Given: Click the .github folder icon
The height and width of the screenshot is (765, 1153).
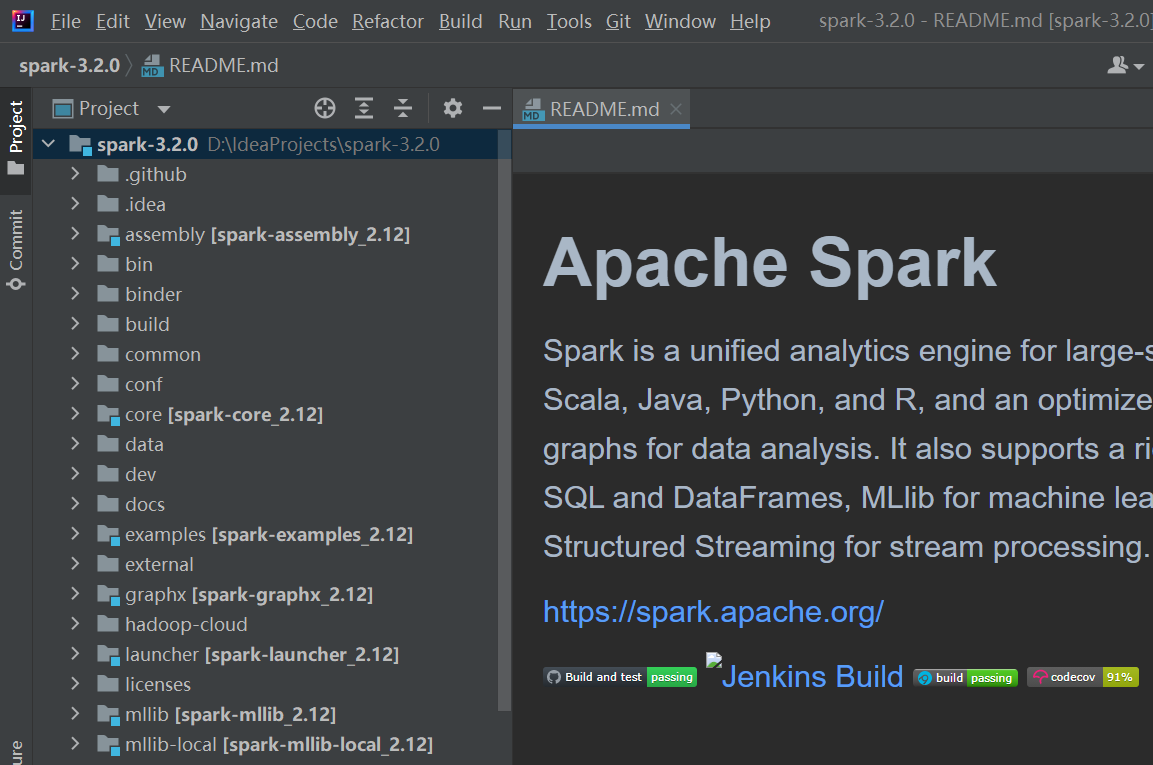Looking at the screenshot, I should coord(108,174).
